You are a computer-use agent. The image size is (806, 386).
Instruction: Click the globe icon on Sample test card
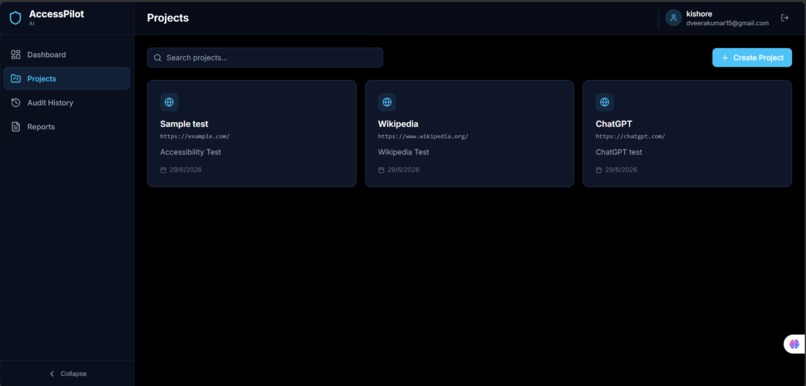[x=169, y=102]
